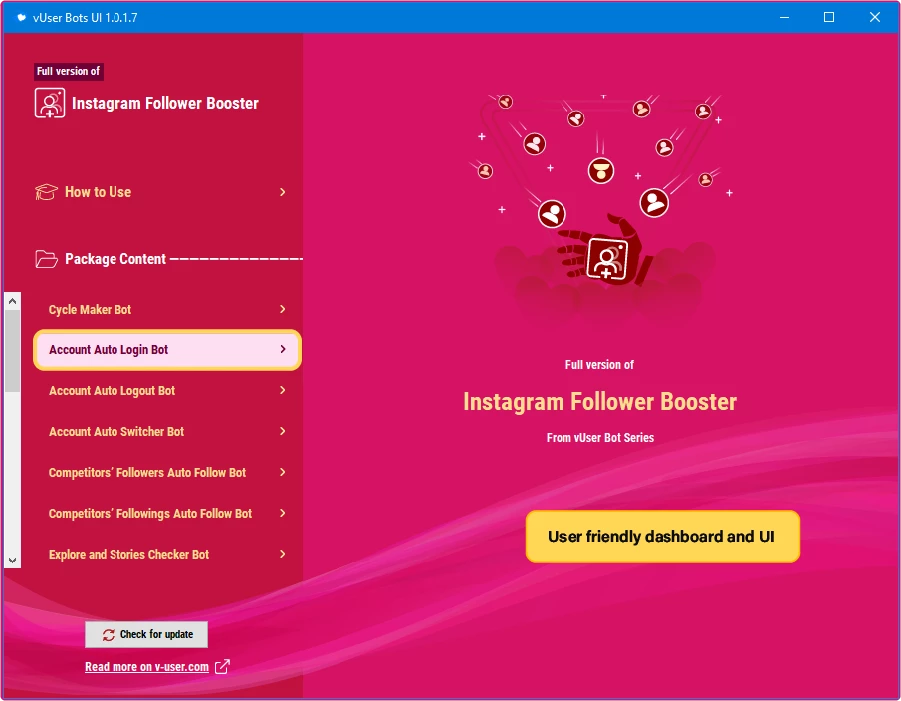Click Check for update button
The image size is (901, 701).
147,634
